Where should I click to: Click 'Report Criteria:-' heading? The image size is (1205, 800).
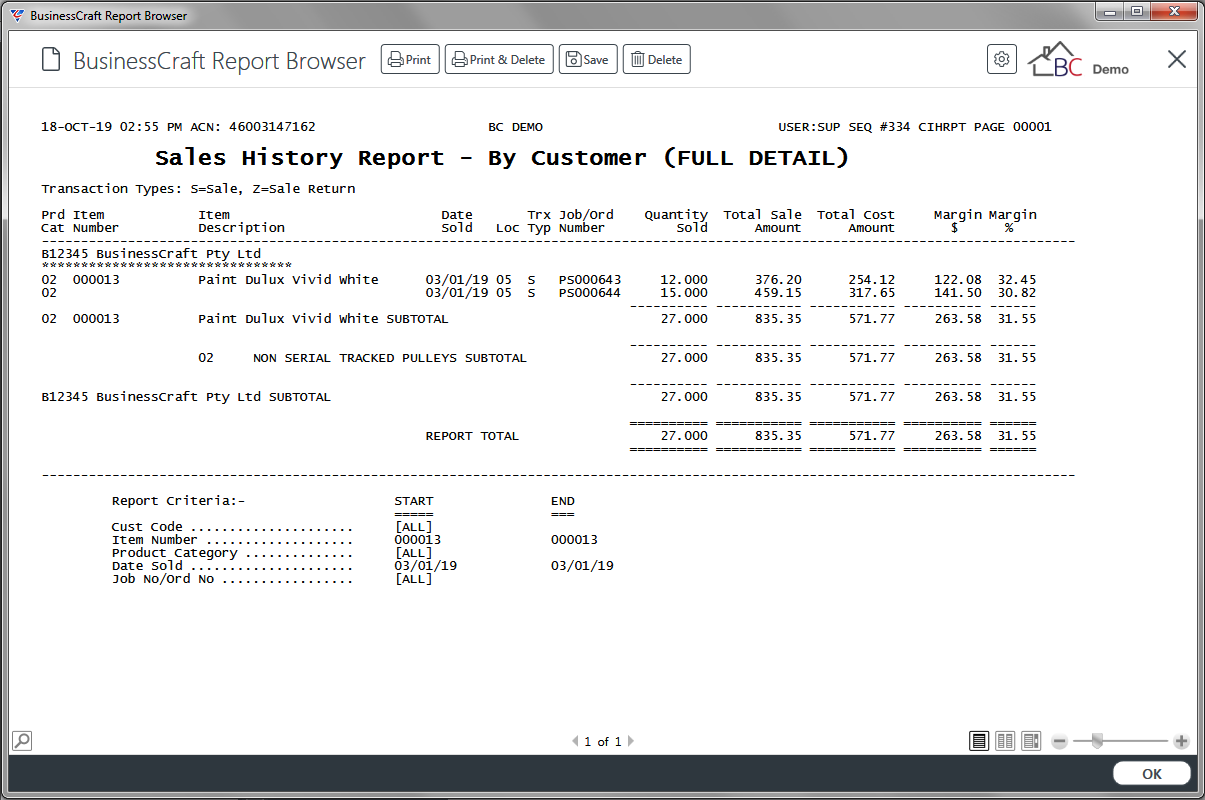pyautogui.click(x=178, y=502)
